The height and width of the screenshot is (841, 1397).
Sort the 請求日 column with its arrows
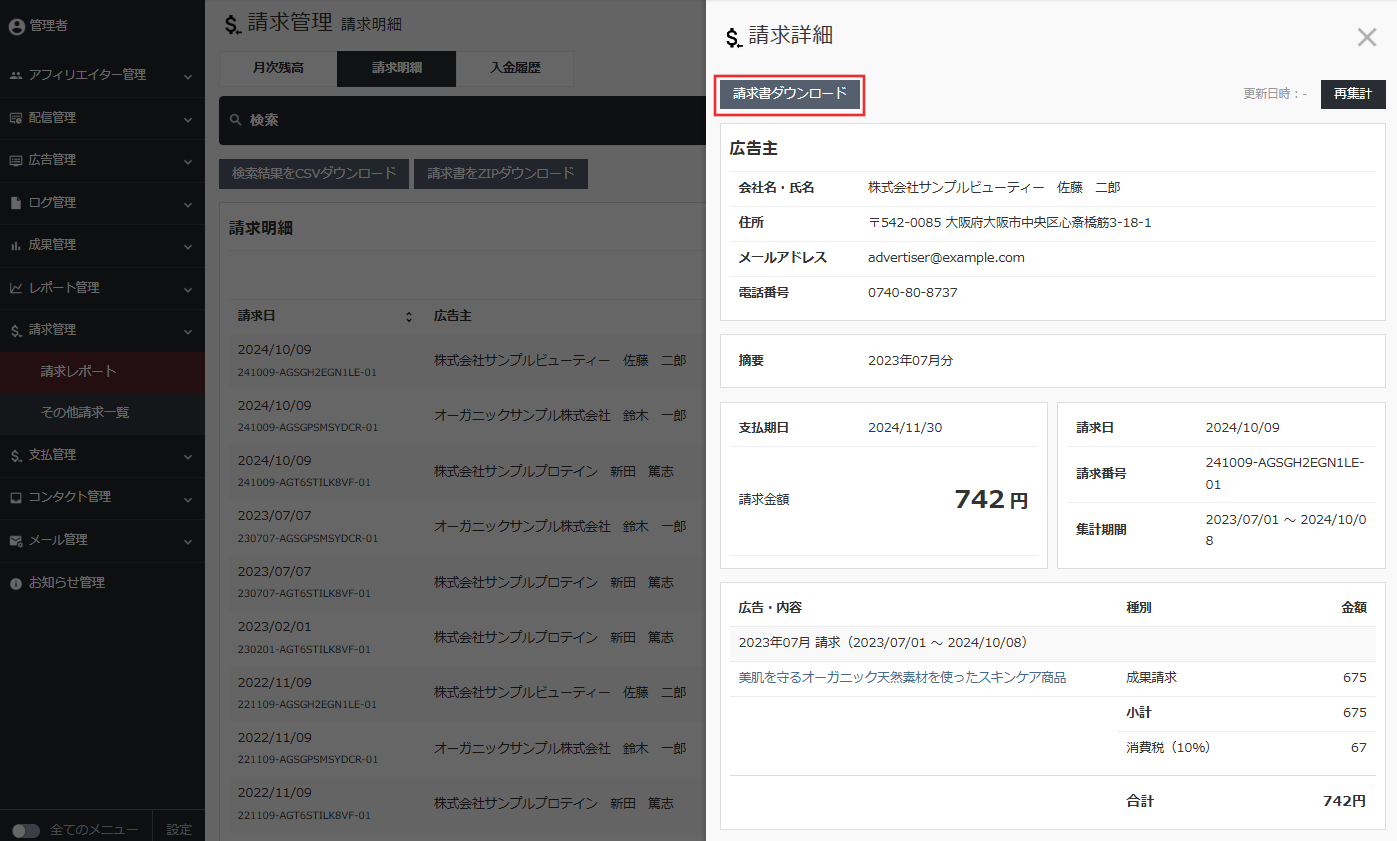pyautogui.click(x=409, y=315)
